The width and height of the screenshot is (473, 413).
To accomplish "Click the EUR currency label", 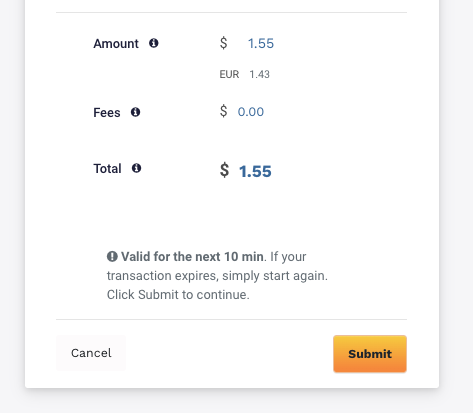I will point(229,74).
